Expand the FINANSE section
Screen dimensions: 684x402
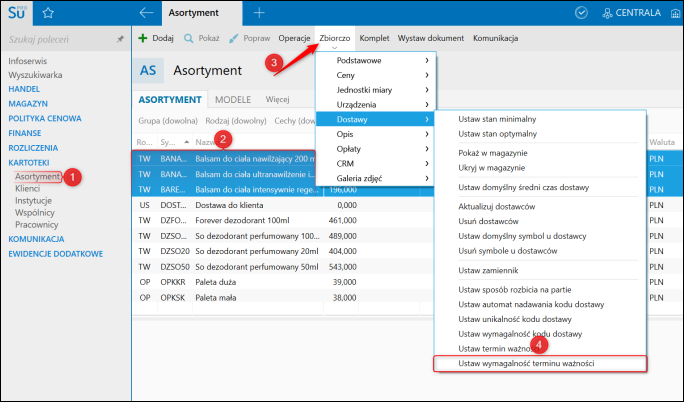pos(25,133)
